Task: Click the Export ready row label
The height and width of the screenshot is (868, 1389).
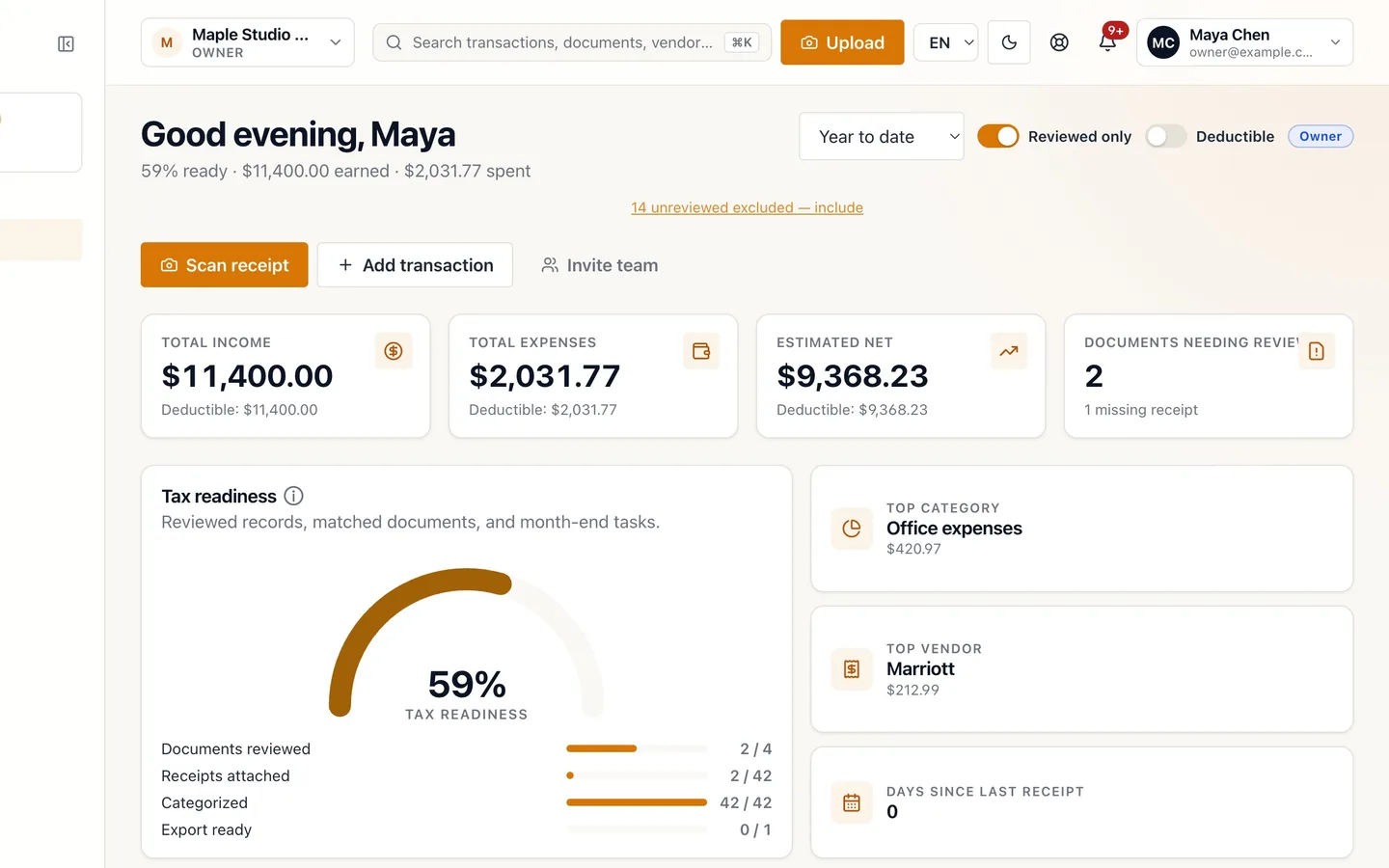Action: click(206, 829)
